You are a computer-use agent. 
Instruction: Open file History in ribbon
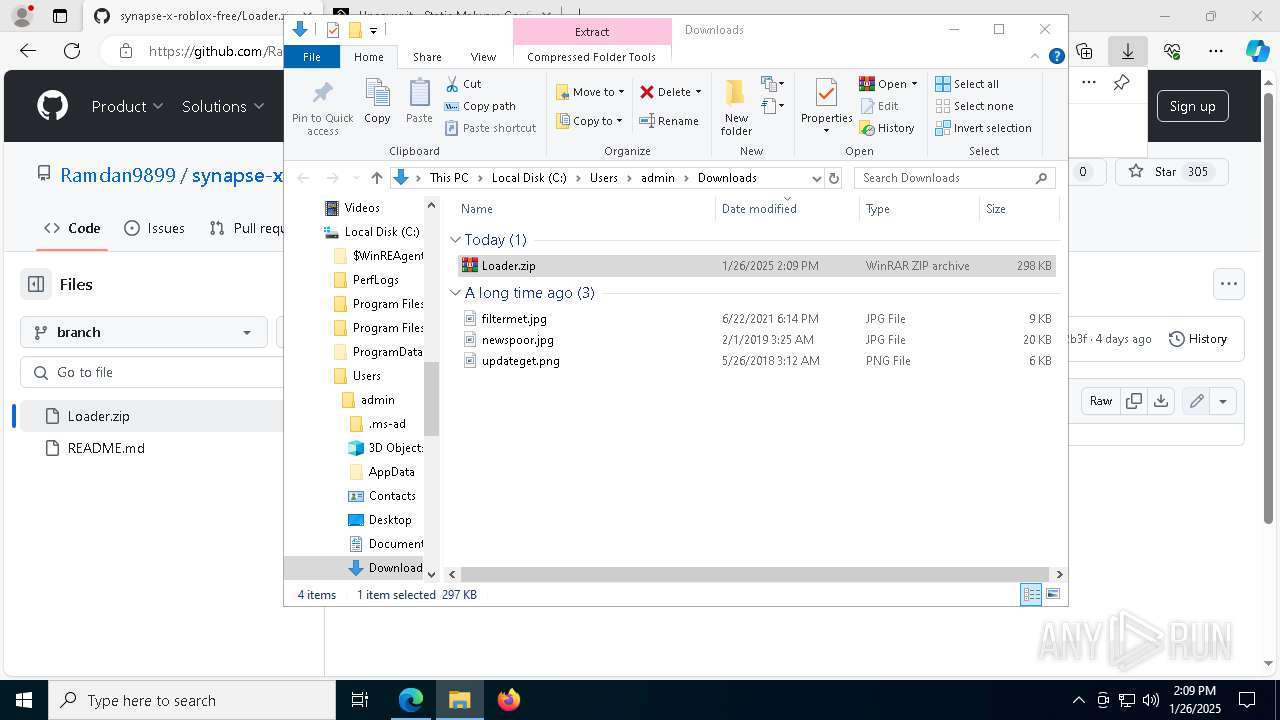(887, 128)
